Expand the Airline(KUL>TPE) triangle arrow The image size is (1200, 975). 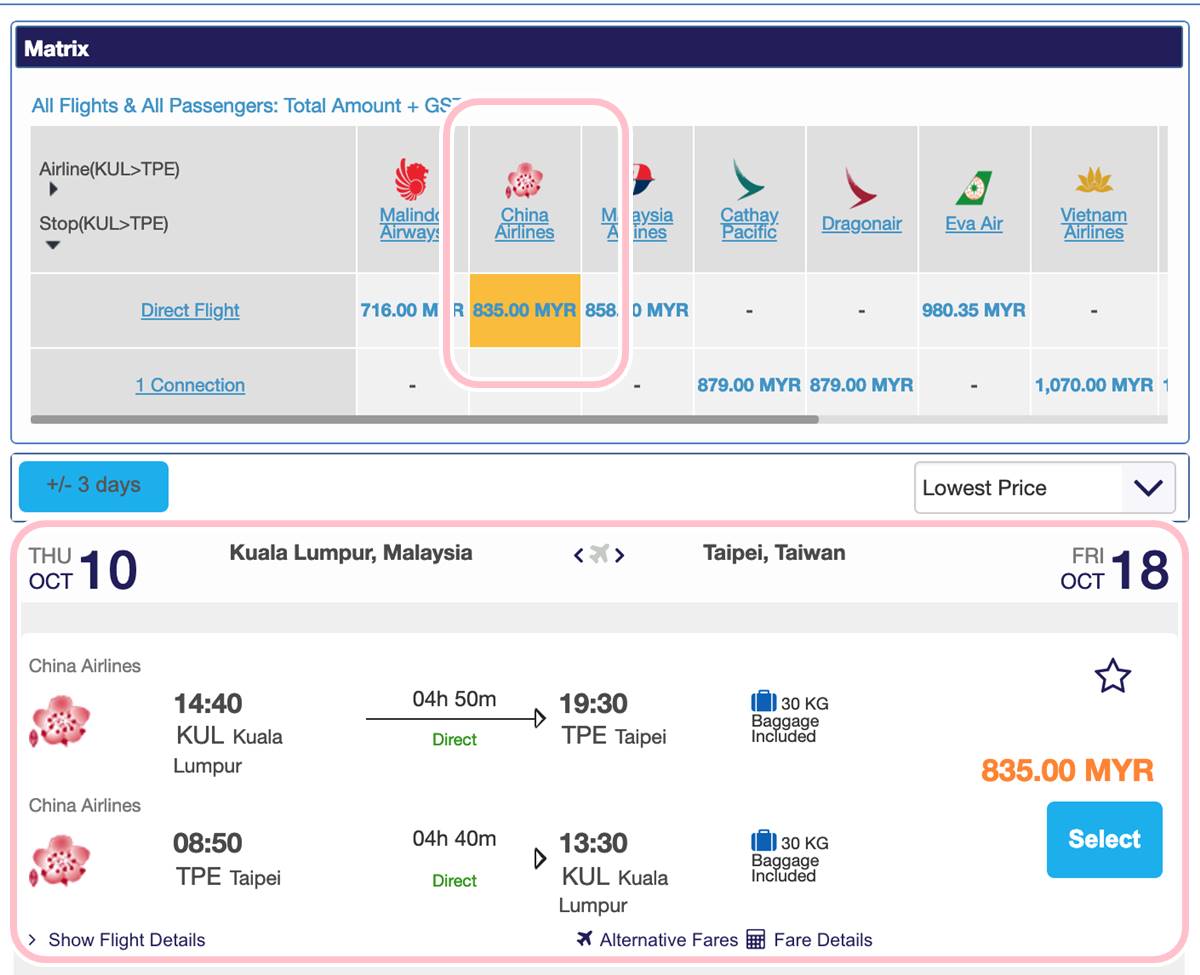click(x=53, y=189)
